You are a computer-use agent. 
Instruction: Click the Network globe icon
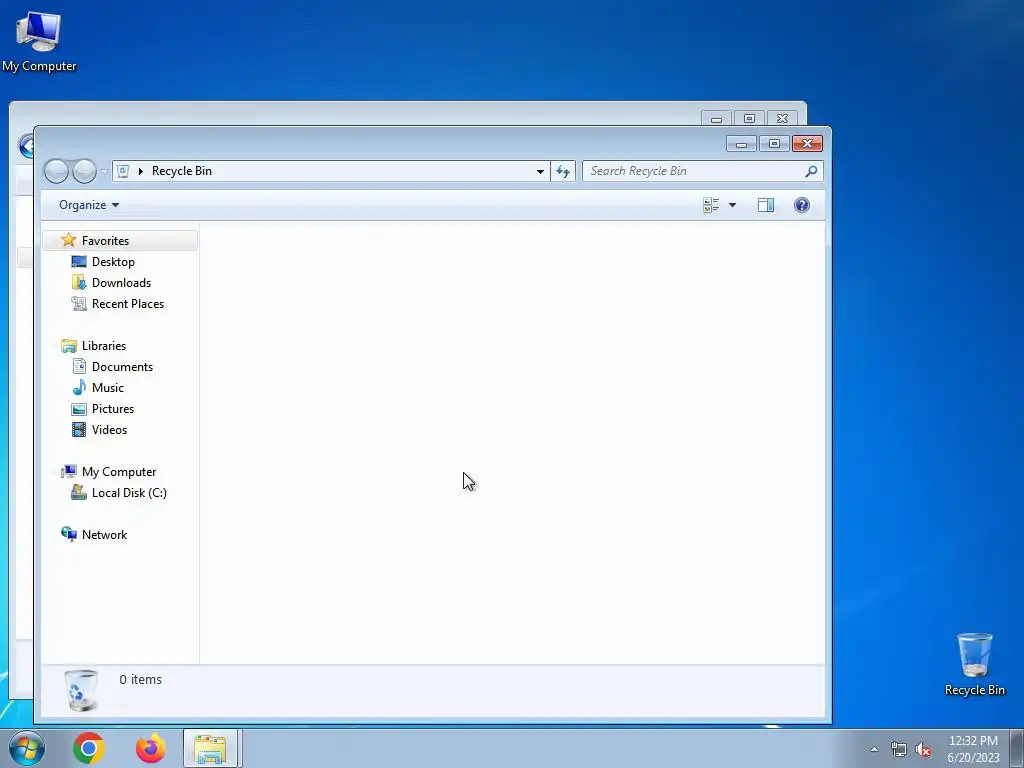pos(69,534)
